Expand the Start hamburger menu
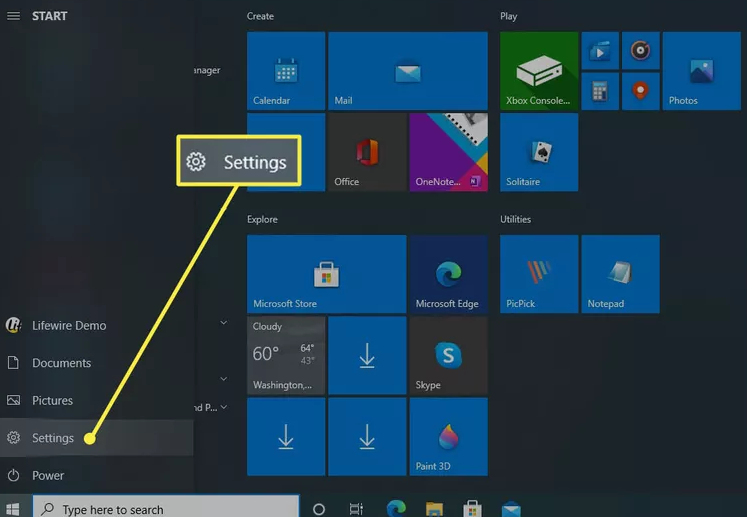This screenshot has height=517, width=747. [13, 16]
